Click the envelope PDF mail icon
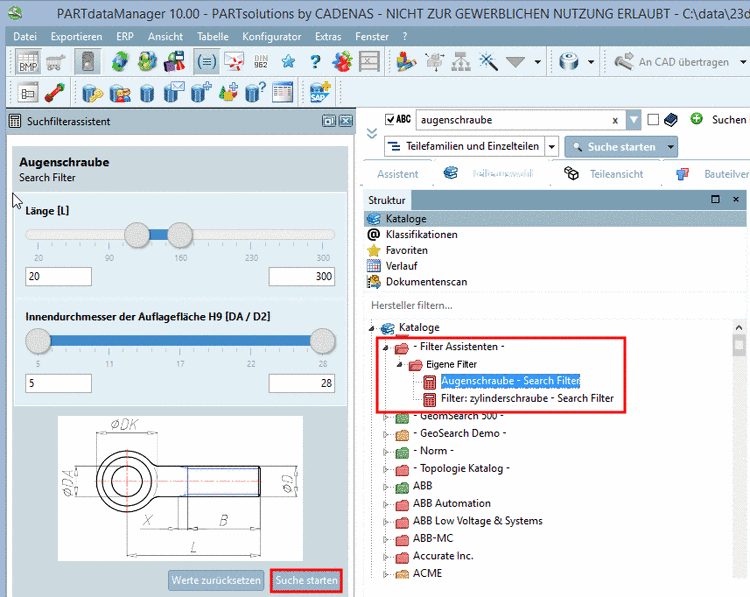Screen dimensions: 750x597 click(x=234, y=62)
